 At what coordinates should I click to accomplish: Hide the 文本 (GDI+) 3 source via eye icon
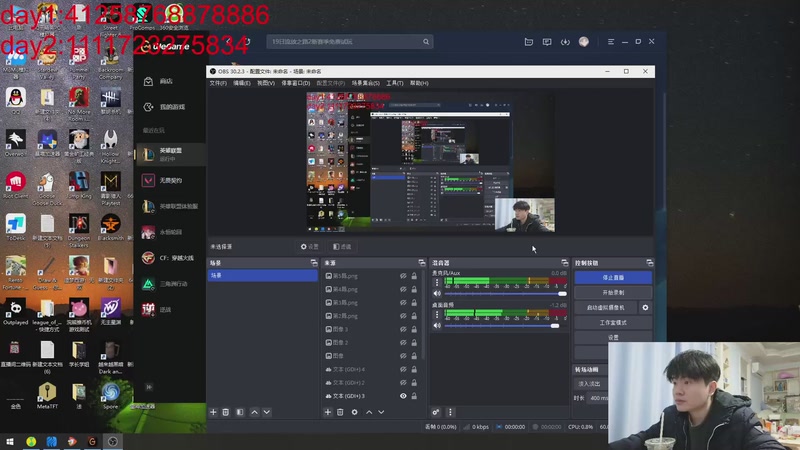tap(403, 396)
